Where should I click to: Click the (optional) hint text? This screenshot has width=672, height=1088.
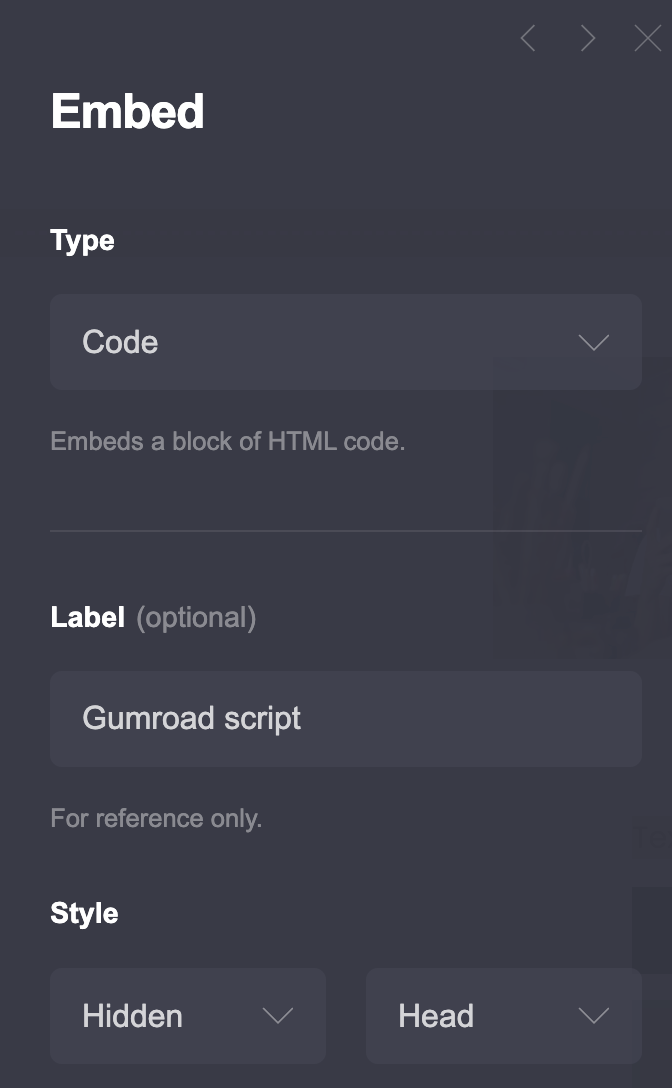pos(196,618)
